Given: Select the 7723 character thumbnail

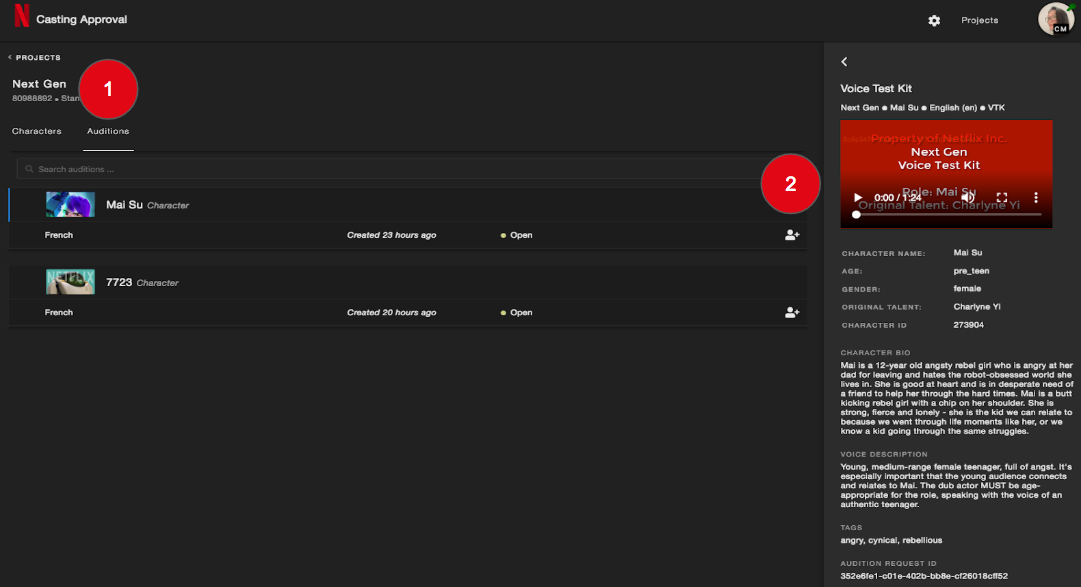Looking at the screenshot, I should [x=70, y=282].
